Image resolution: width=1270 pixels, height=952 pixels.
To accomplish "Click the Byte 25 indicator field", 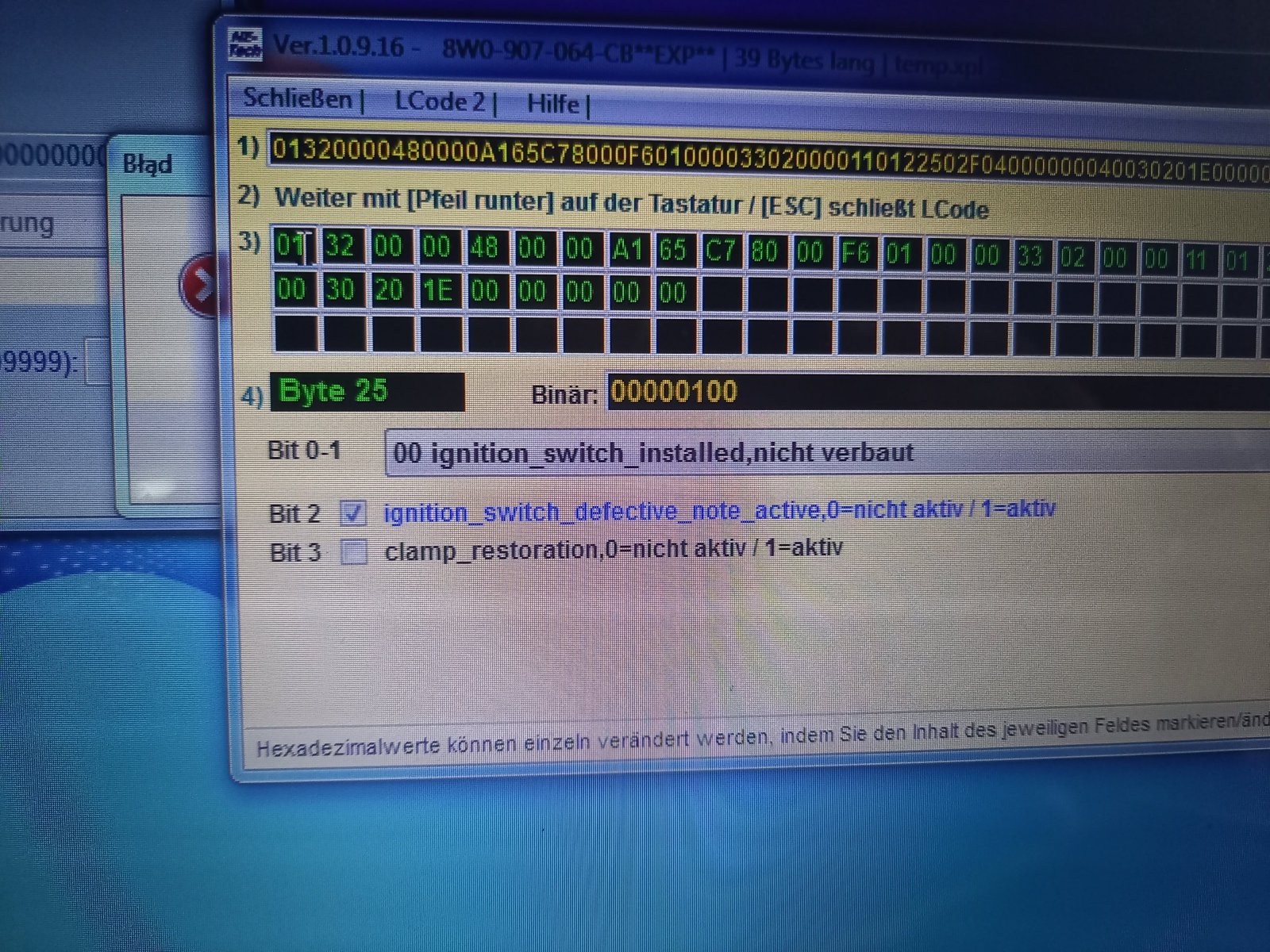I will point(368,392).
